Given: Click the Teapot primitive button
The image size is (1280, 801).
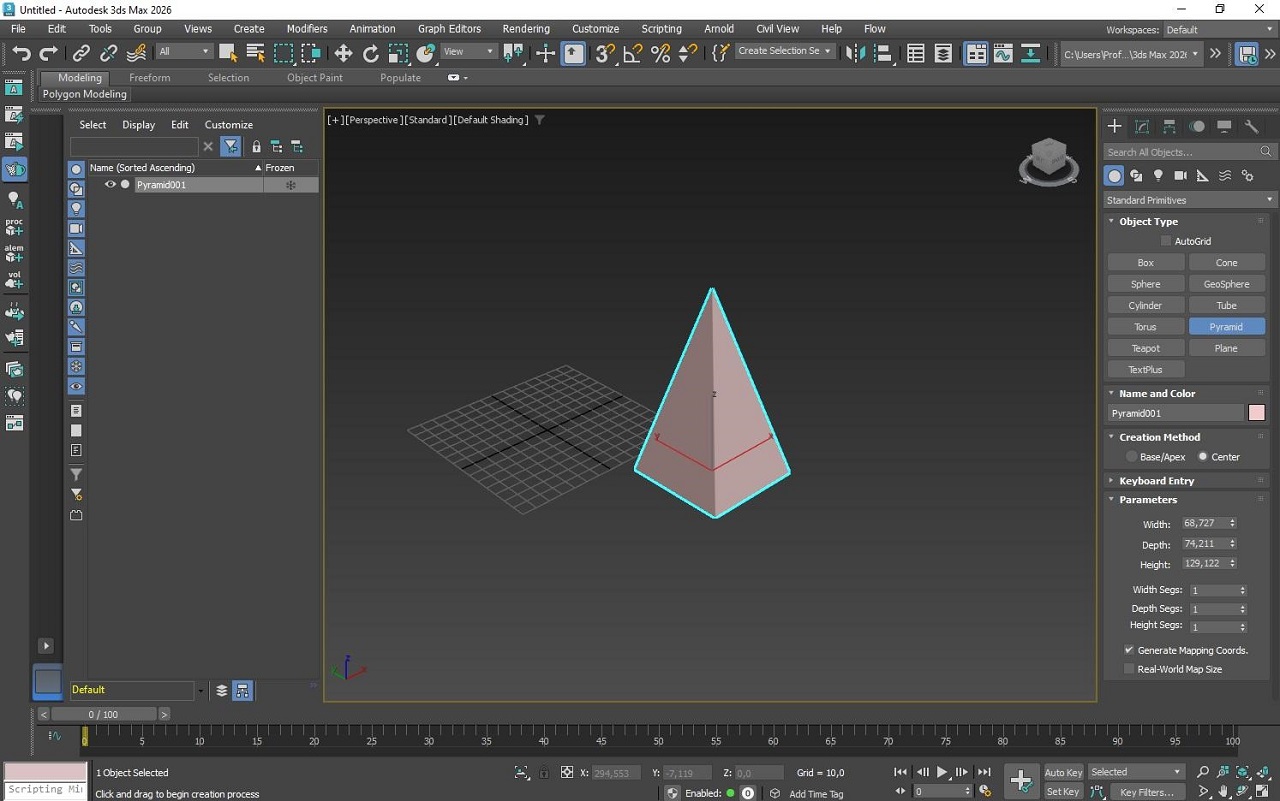Looking at the screenshot, I should [1145, 348].
